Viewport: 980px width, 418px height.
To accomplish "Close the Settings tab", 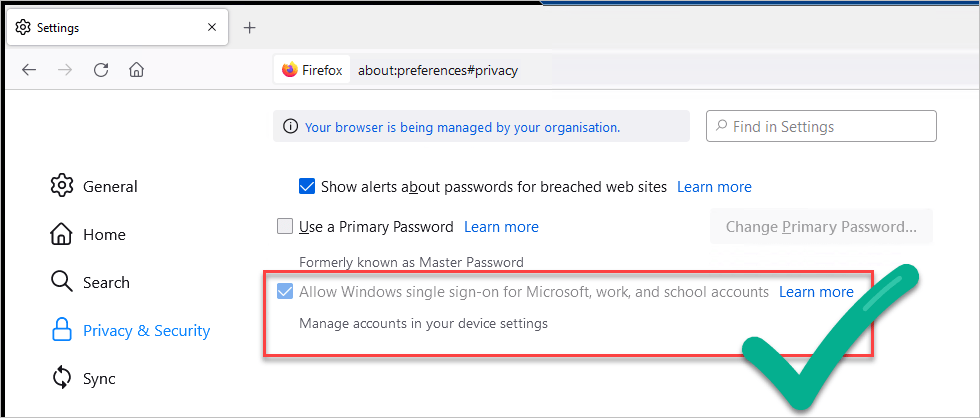I will click(x=212, y=28).
